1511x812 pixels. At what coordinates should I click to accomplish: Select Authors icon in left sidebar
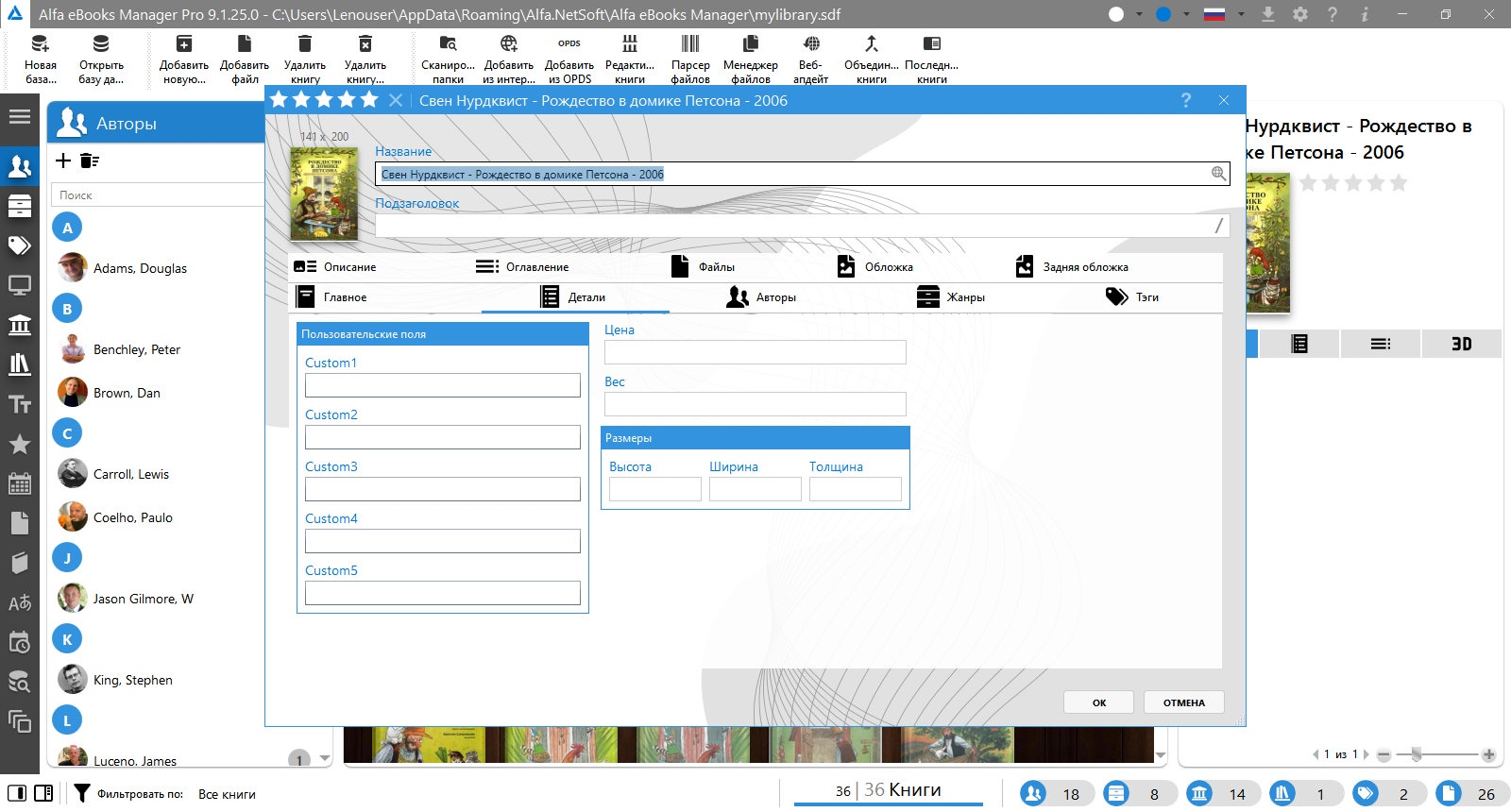coord(20,167)
